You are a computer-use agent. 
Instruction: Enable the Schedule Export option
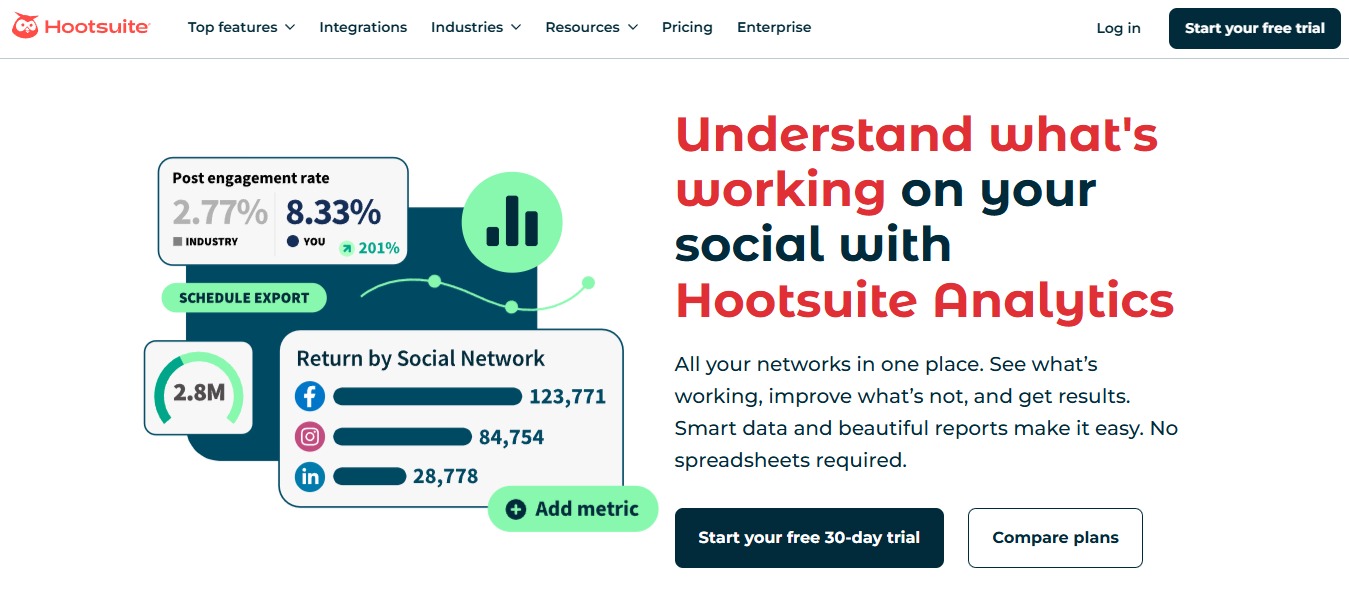pyautogui.click(x=244, y=297)
